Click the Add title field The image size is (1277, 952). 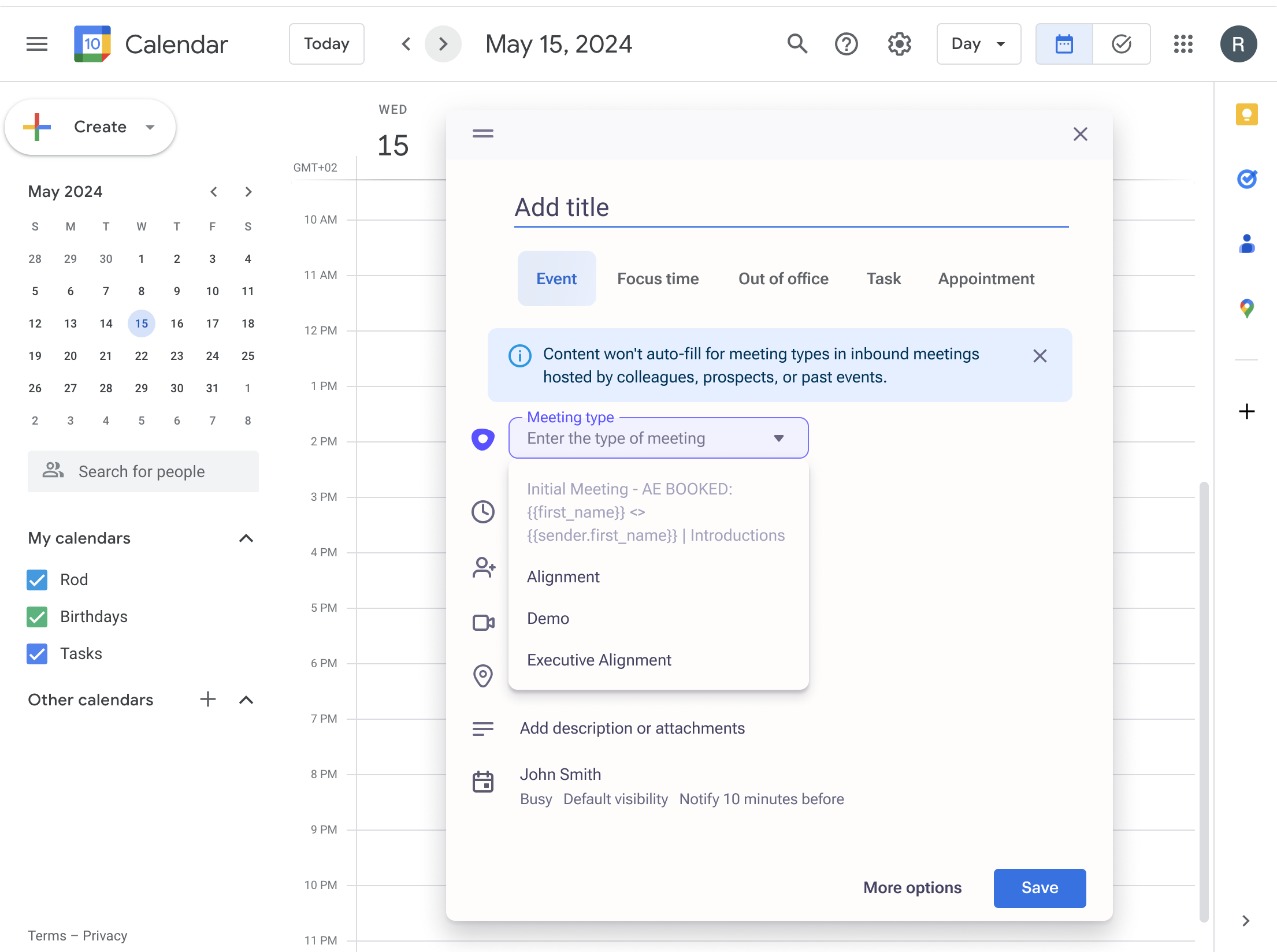790,207
